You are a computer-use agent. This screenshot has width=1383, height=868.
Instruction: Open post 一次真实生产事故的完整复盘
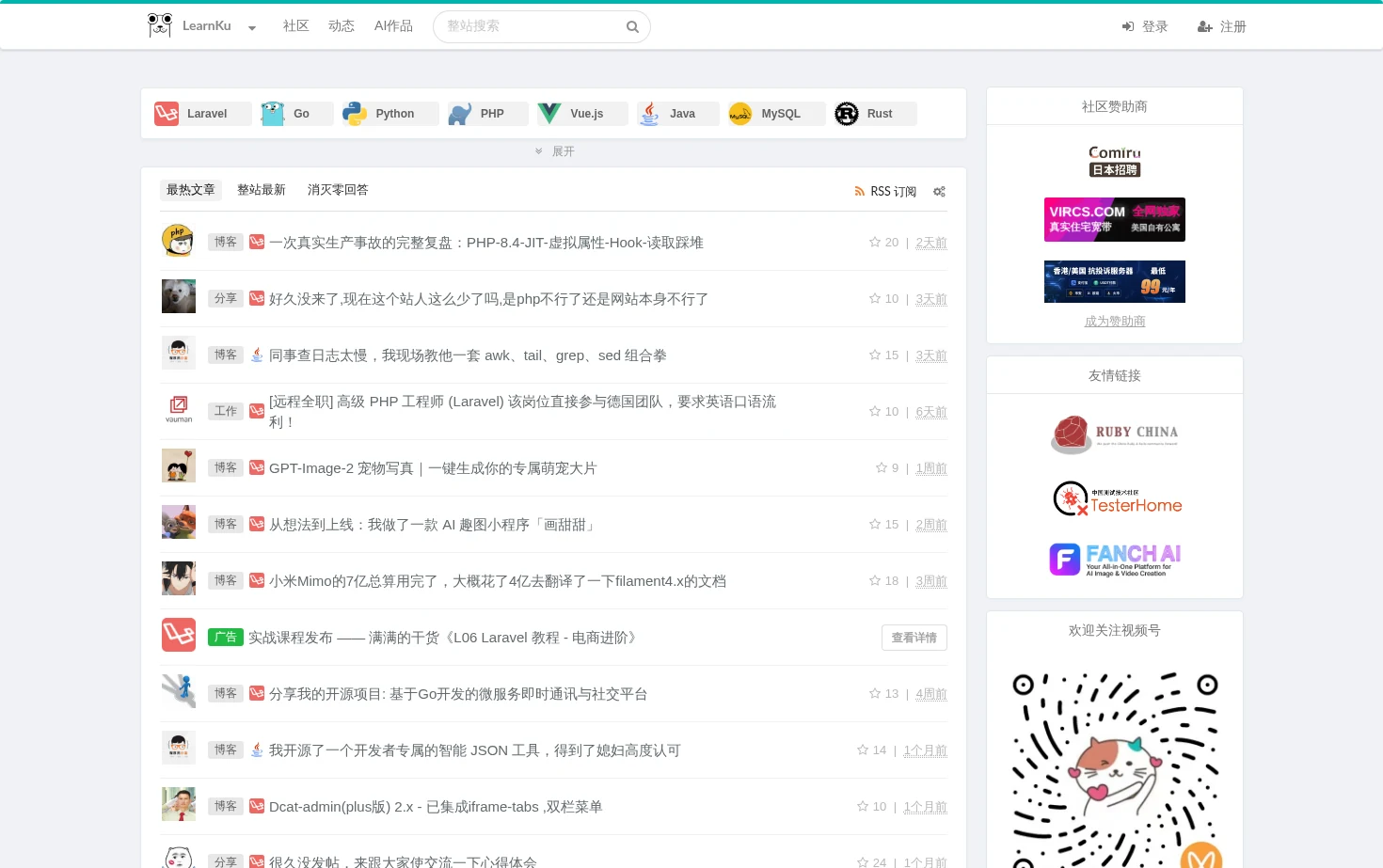pos(486,243)
